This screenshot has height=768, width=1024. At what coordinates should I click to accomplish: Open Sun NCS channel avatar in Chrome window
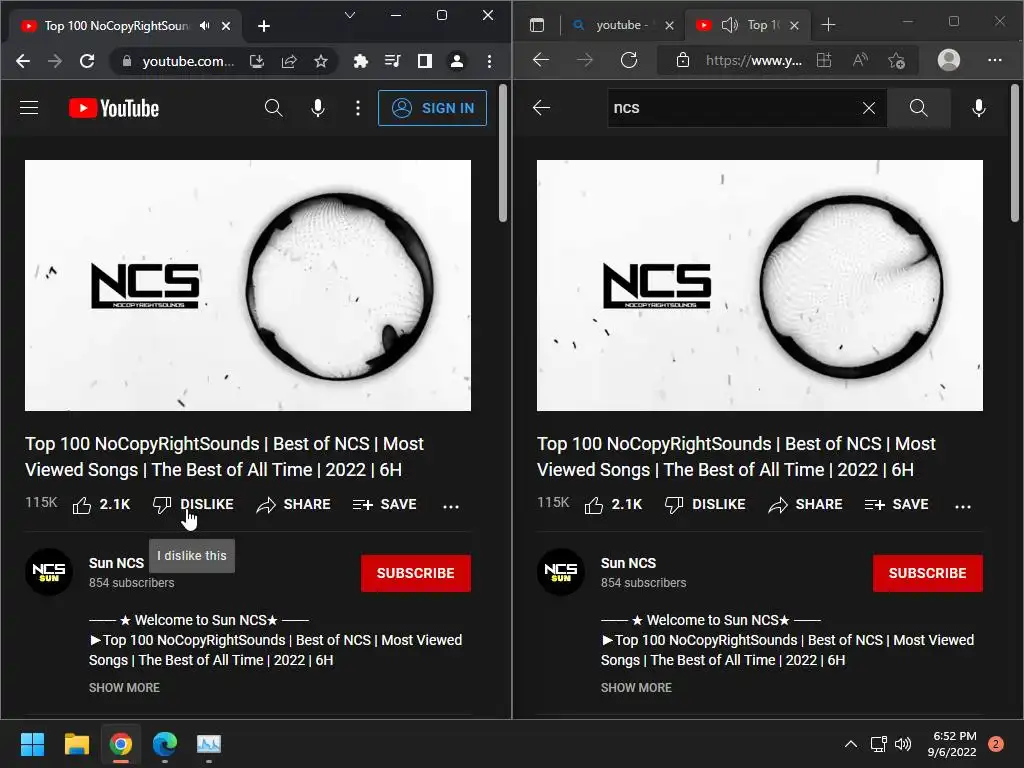point(49,572)
